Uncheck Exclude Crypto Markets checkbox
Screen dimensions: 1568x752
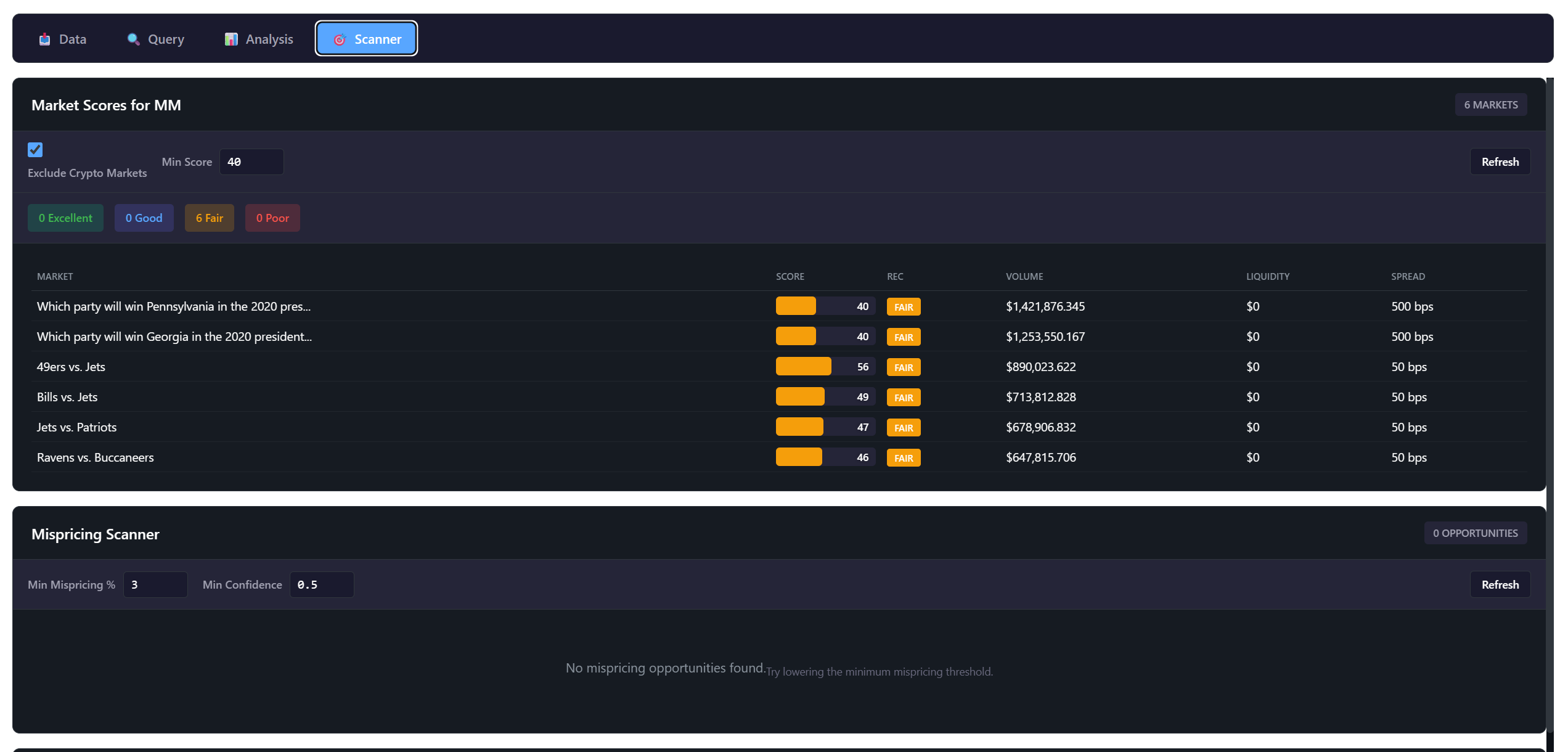tap(35, 150)
